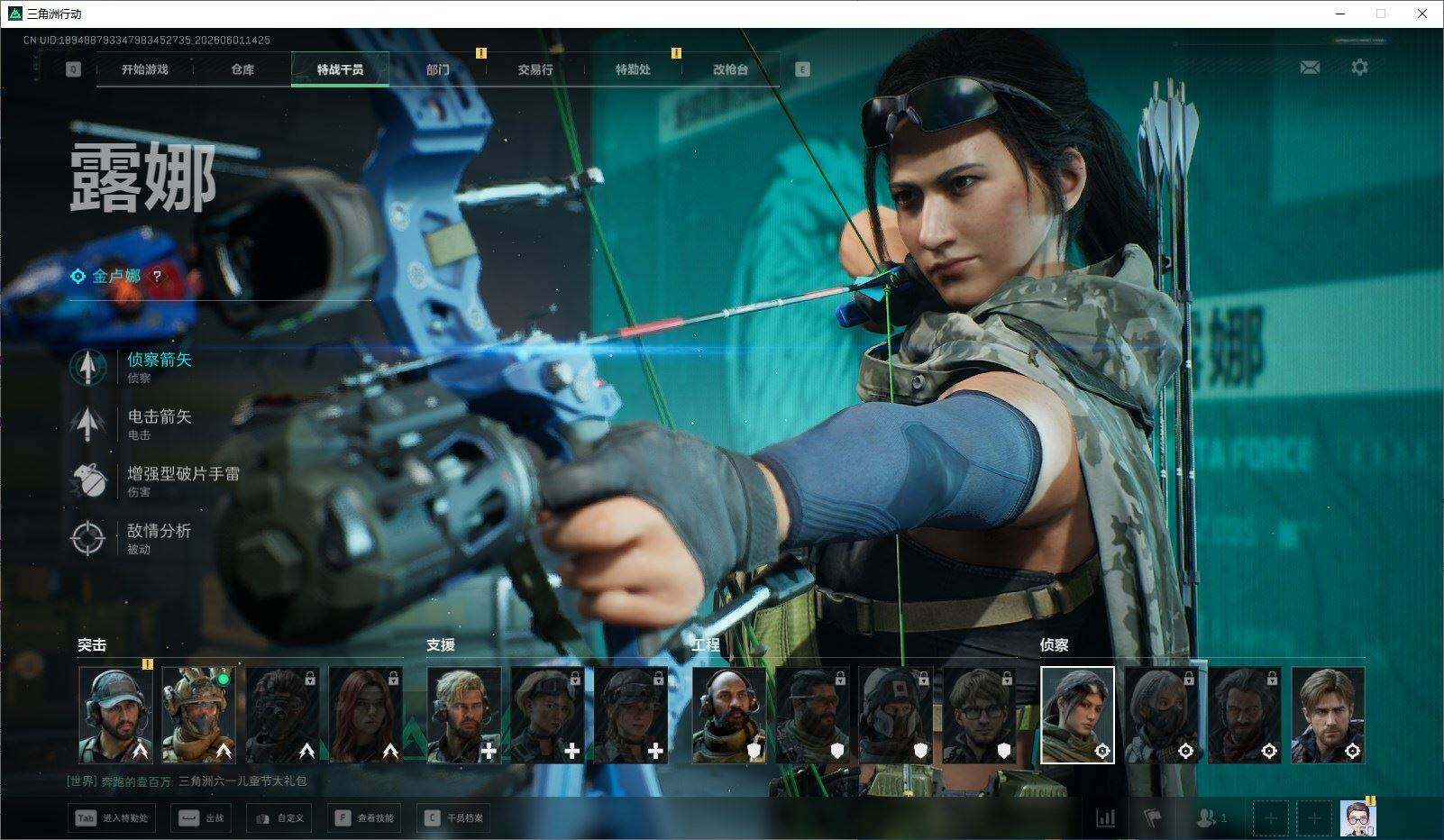Image resolution: width=1444 pixels, height=840 pixels.
Task: Click the 出战 deploy button
Action: [x=203, y=818]
